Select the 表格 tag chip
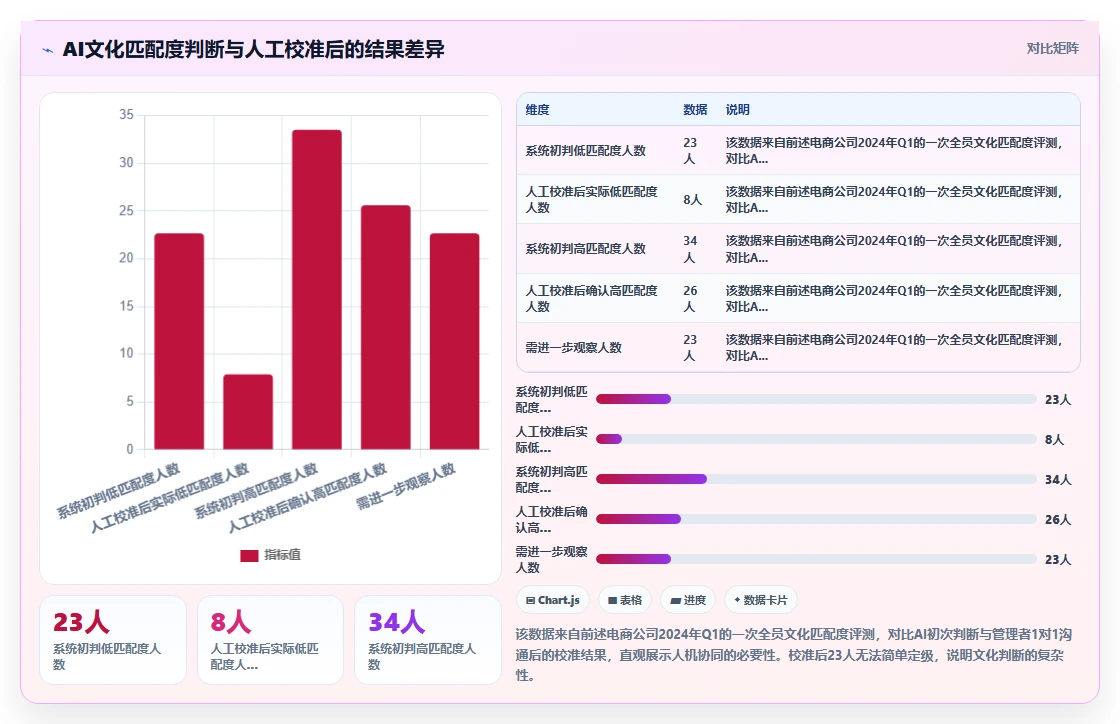The image size is (1120, 724). pos(625,600)
